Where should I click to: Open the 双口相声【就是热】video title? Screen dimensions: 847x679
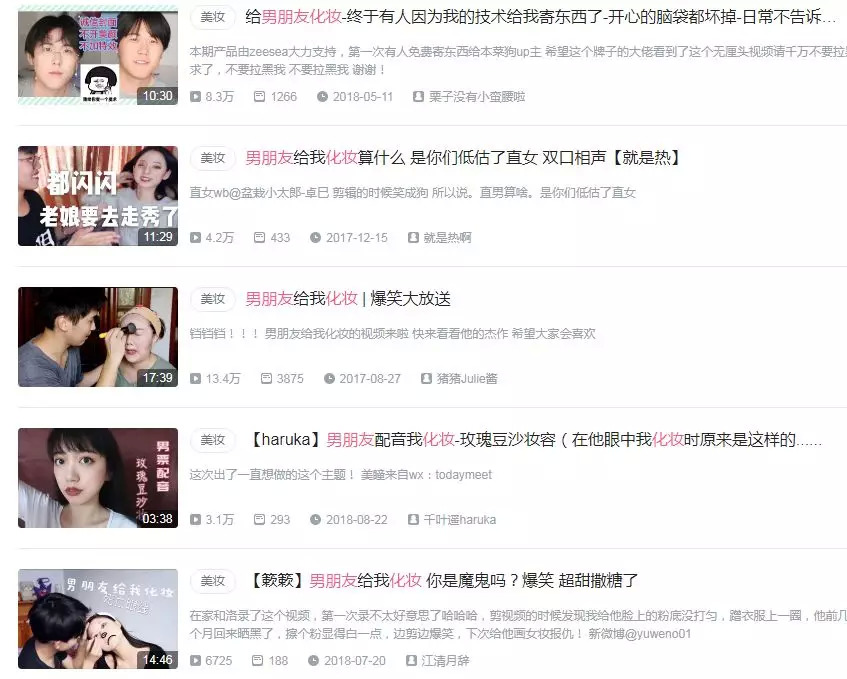[x=462, y=158]
